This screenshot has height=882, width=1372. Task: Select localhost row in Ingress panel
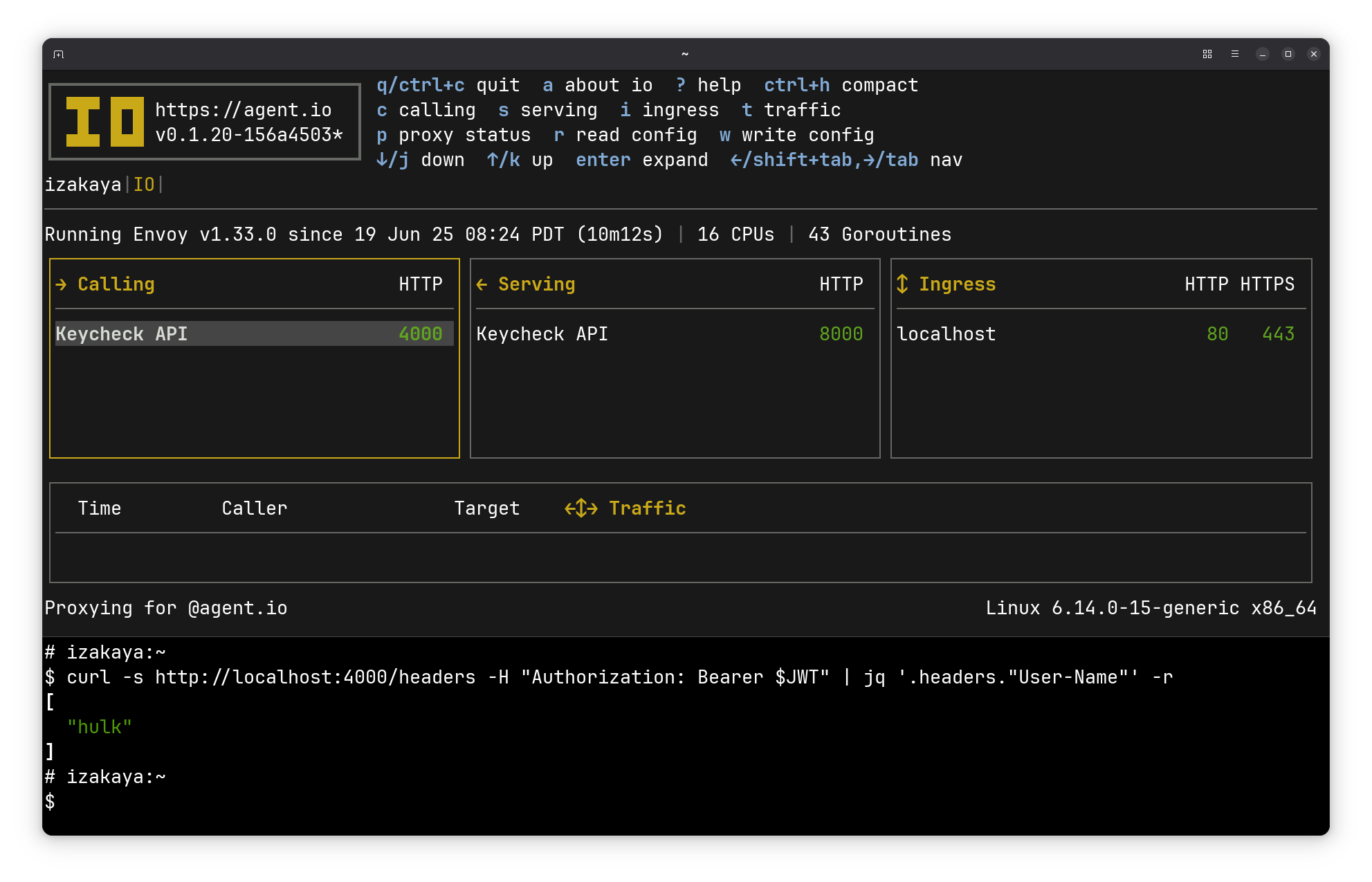1101,334
